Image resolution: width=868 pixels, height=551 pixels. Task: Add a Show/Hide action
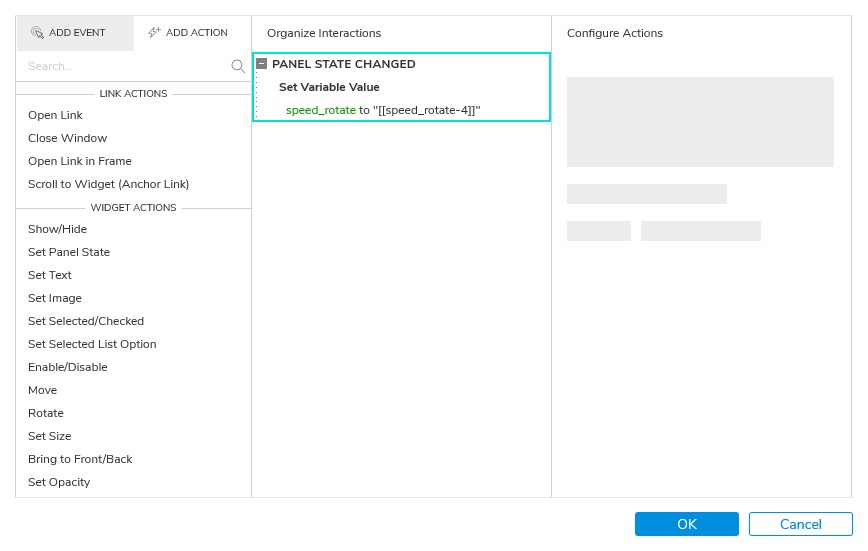[58, 229]
